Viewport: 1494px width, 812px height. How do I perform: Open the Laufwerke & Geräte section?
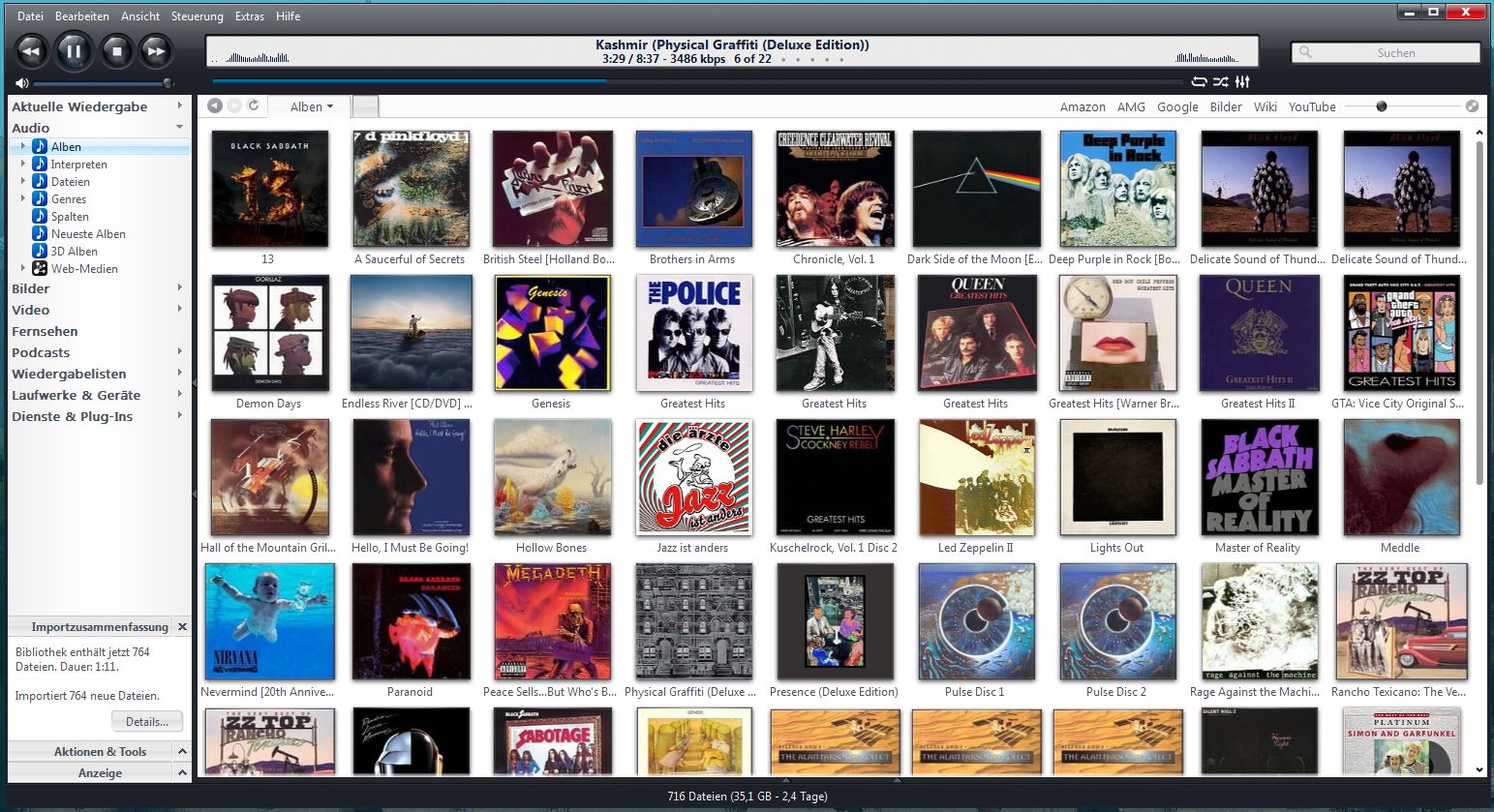tap(76, 395)
